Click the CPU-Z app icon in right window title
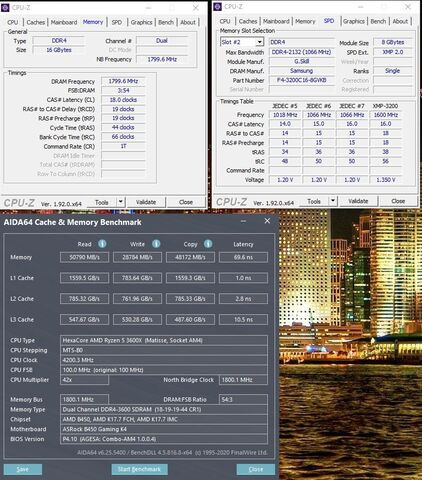This screenshot has width=422, height=480. [x=218, y=7]
